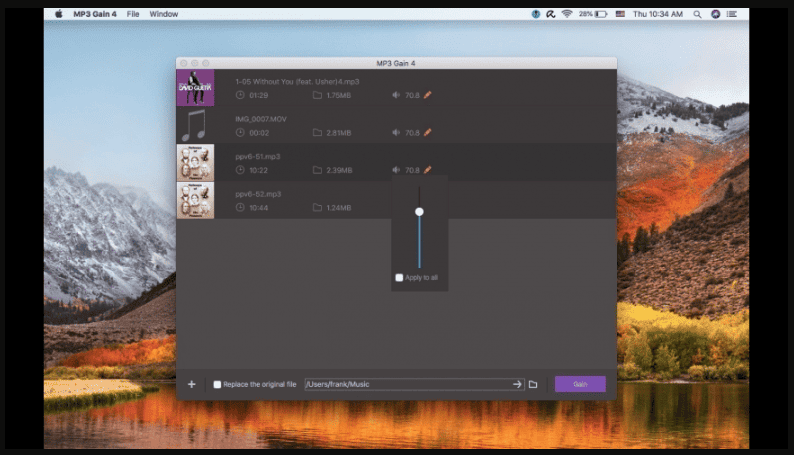Select file name ppv6-51.mp3
The image size is (794, 455).
[x=258, y=156]
